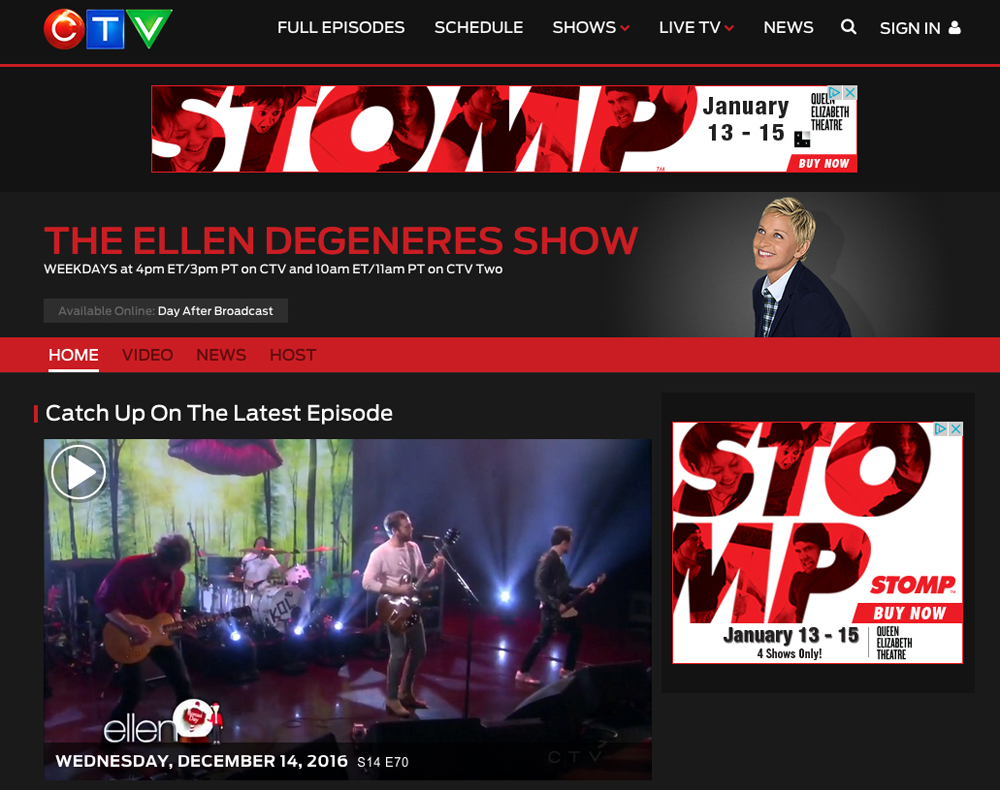Image resolution: width=1000 pixels, height=790 pixels.
Task: Close the top STOMP banner ad
Action: pos(850,92)
